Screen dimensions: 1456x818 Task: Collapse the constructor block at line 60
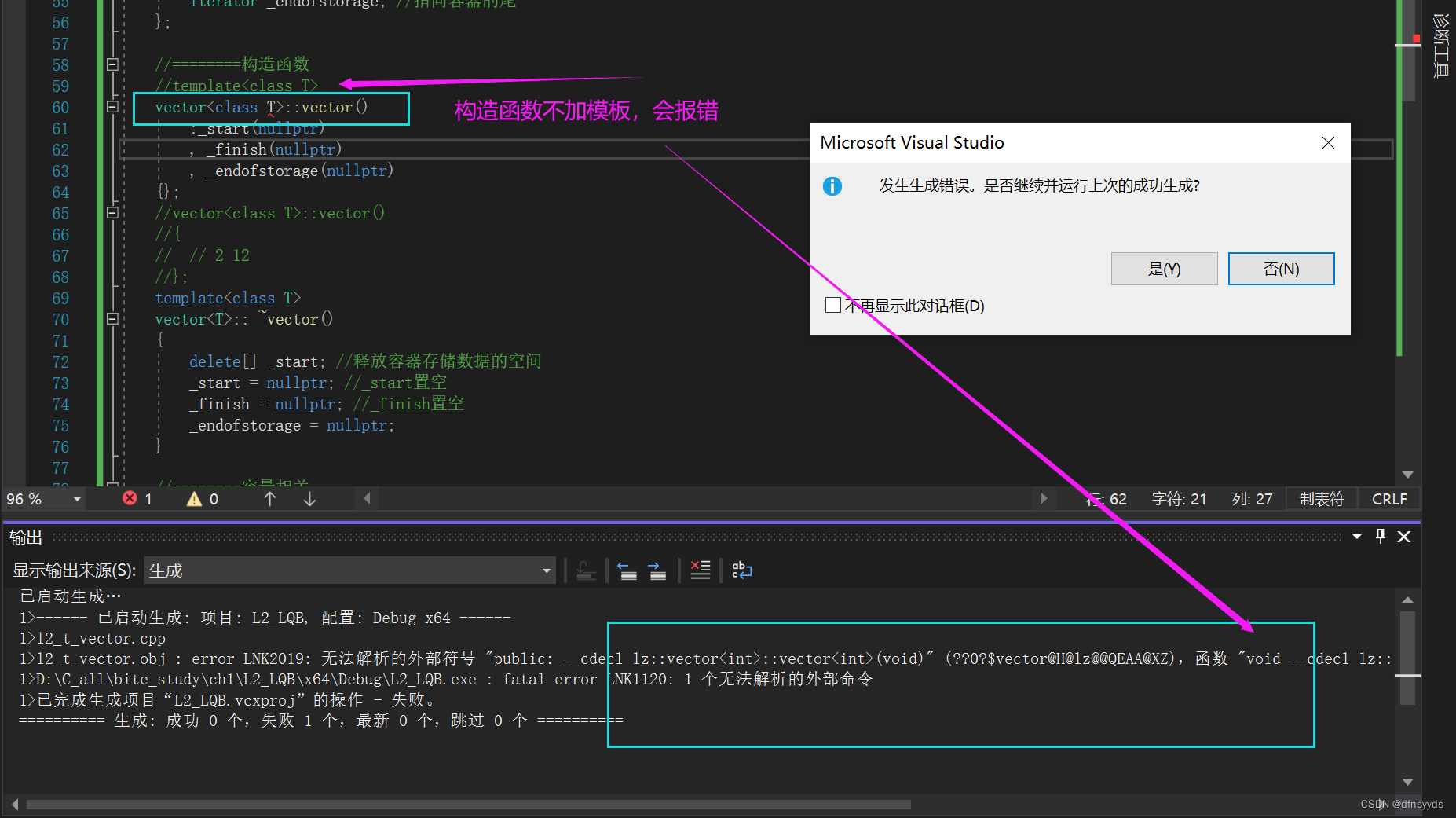pos(112,107)
